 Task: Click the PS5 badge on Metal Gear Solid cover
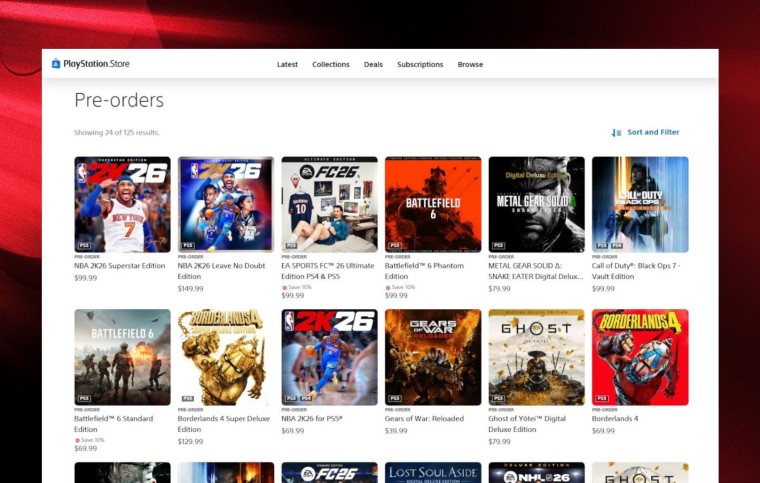click(499, 246)
